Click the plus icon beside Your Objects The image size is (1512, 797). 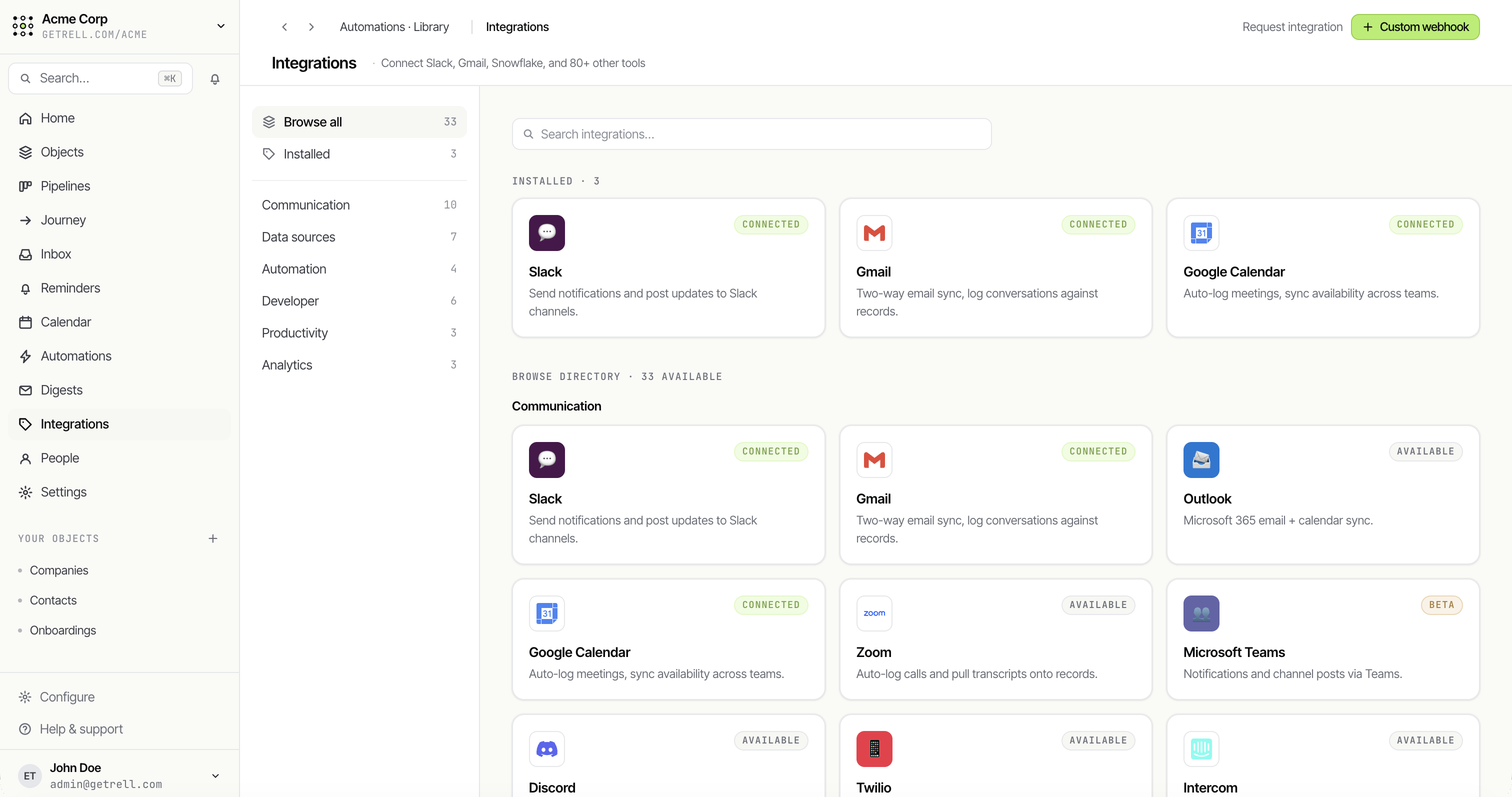click(213, 538)
